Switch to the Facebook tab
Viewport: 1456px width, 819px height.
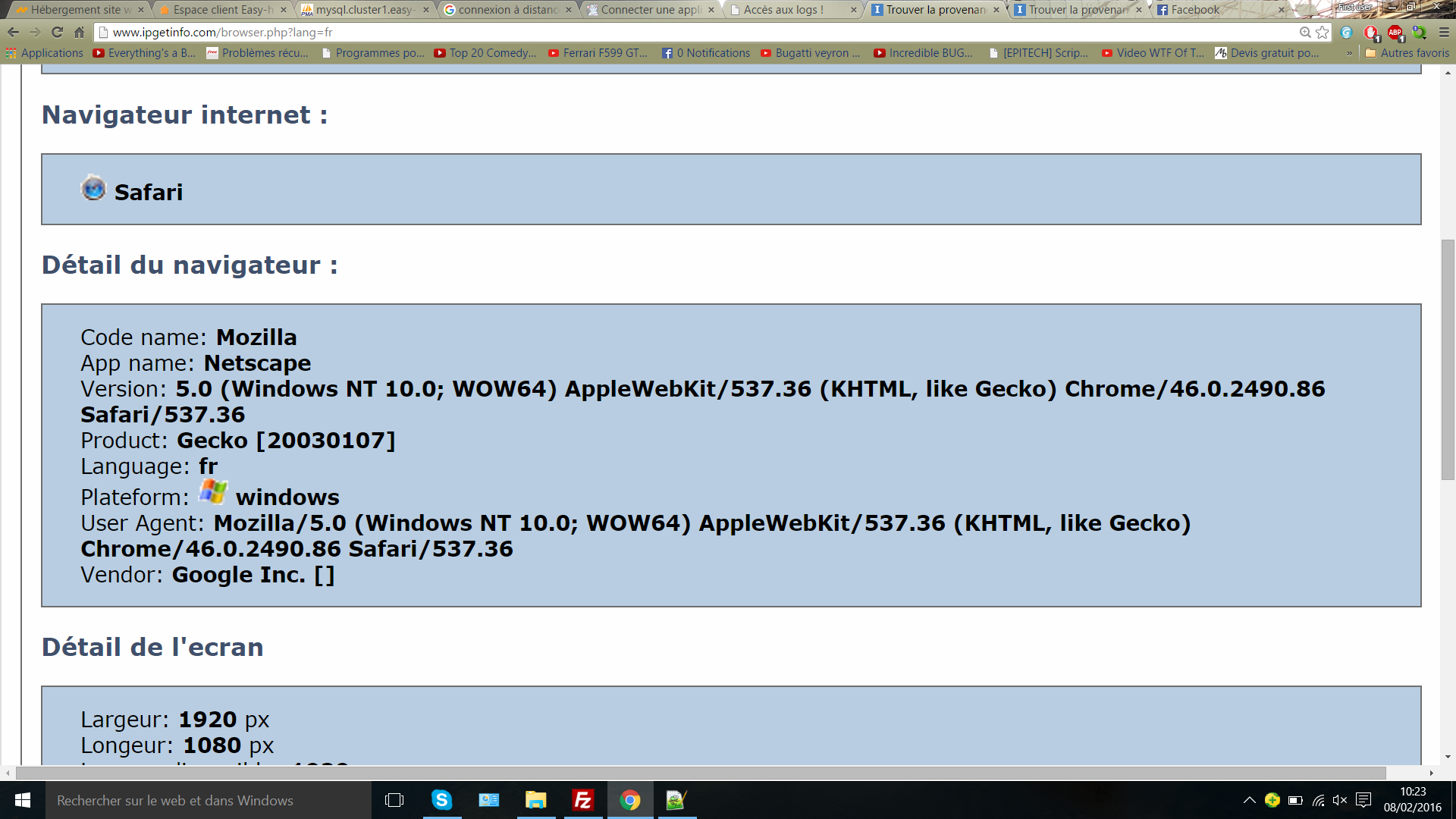1194,10
